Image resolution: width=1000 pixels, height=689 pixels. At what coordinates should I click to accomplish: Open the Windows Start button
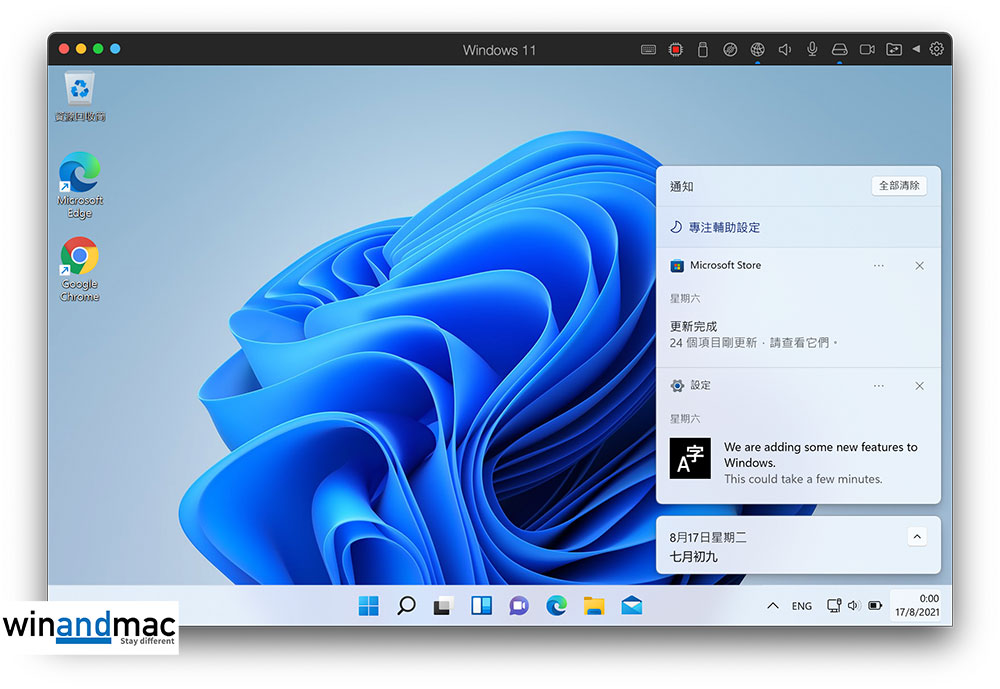point(369,606)
